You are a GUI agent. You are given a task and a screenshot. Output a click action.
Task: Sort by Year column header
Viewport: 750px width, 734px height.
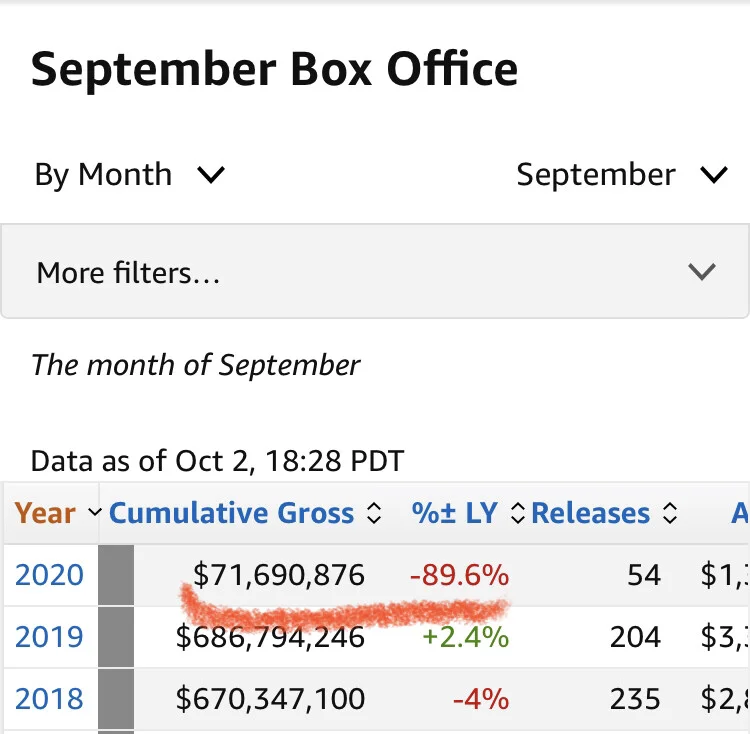tap(58, 513)
